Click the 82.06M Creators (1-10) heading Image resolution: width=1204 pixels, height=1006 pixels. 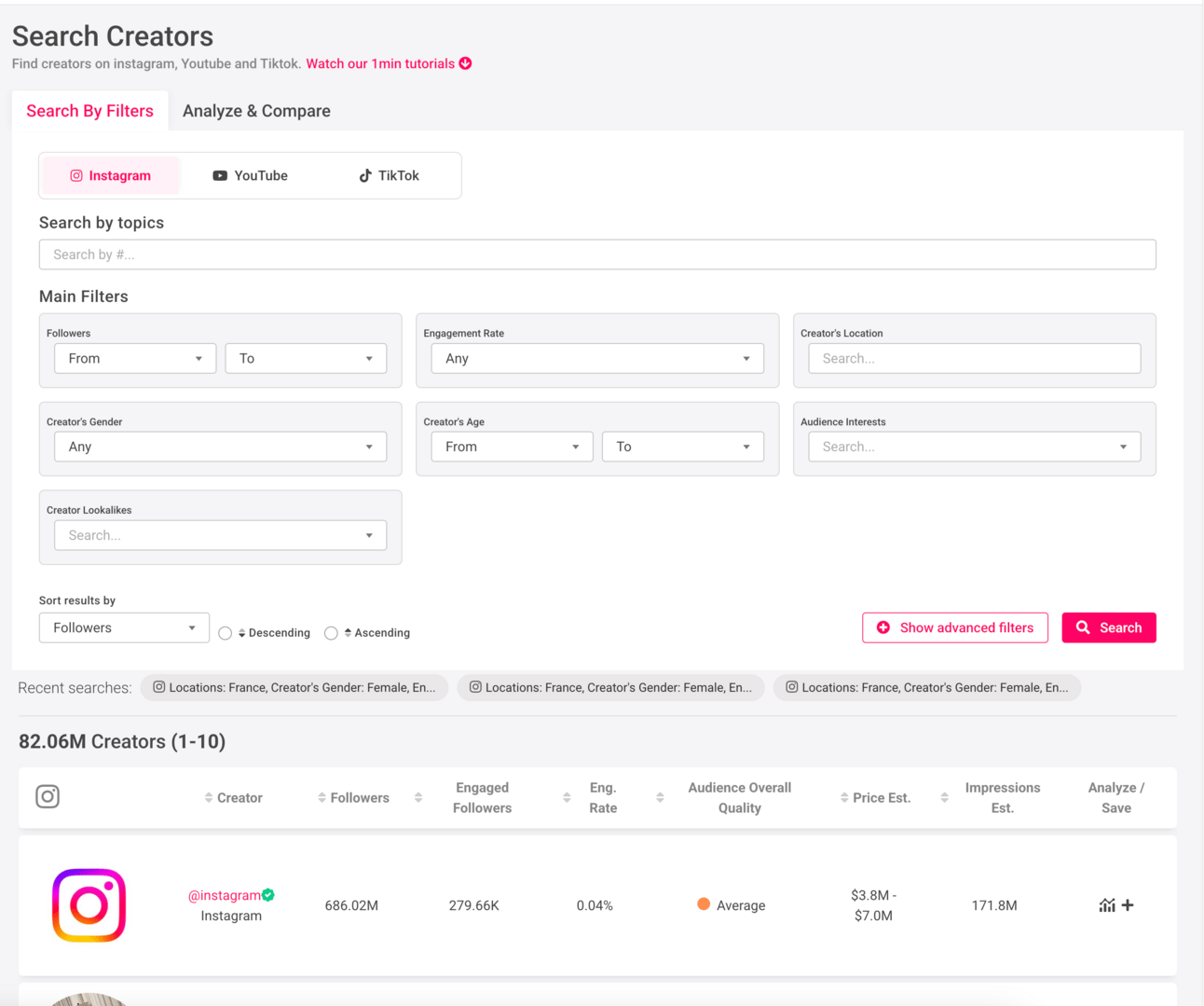(x=122, y=741)
